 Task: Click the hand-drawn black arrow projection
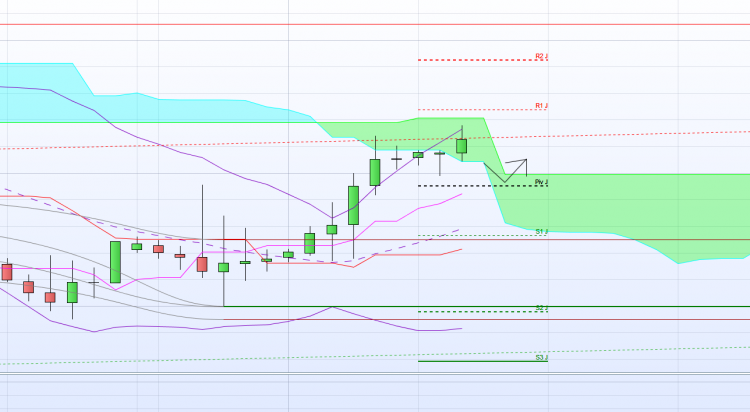pyautogui.click(x=506, y=170)
